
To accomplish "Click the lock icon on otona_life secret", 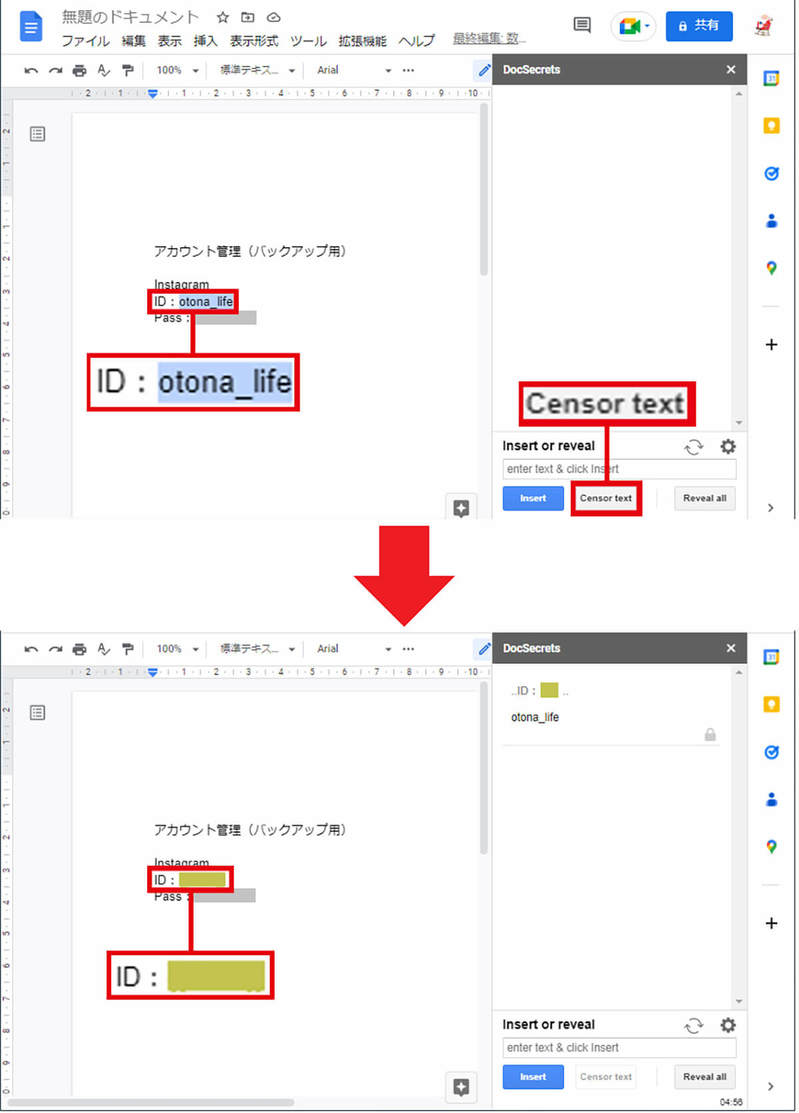I will click(x=710, y=734).
